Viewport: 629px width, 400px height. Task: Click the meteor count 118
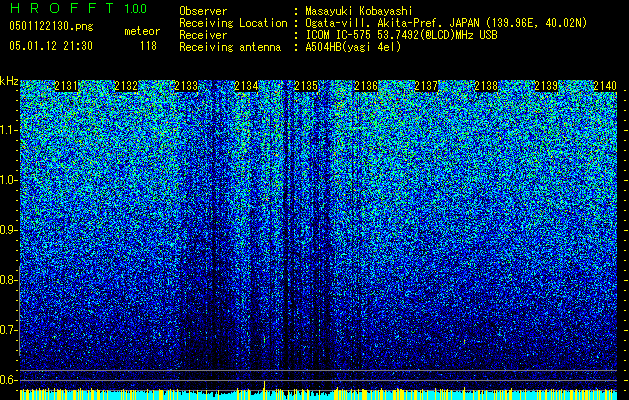tap(148, 46)
